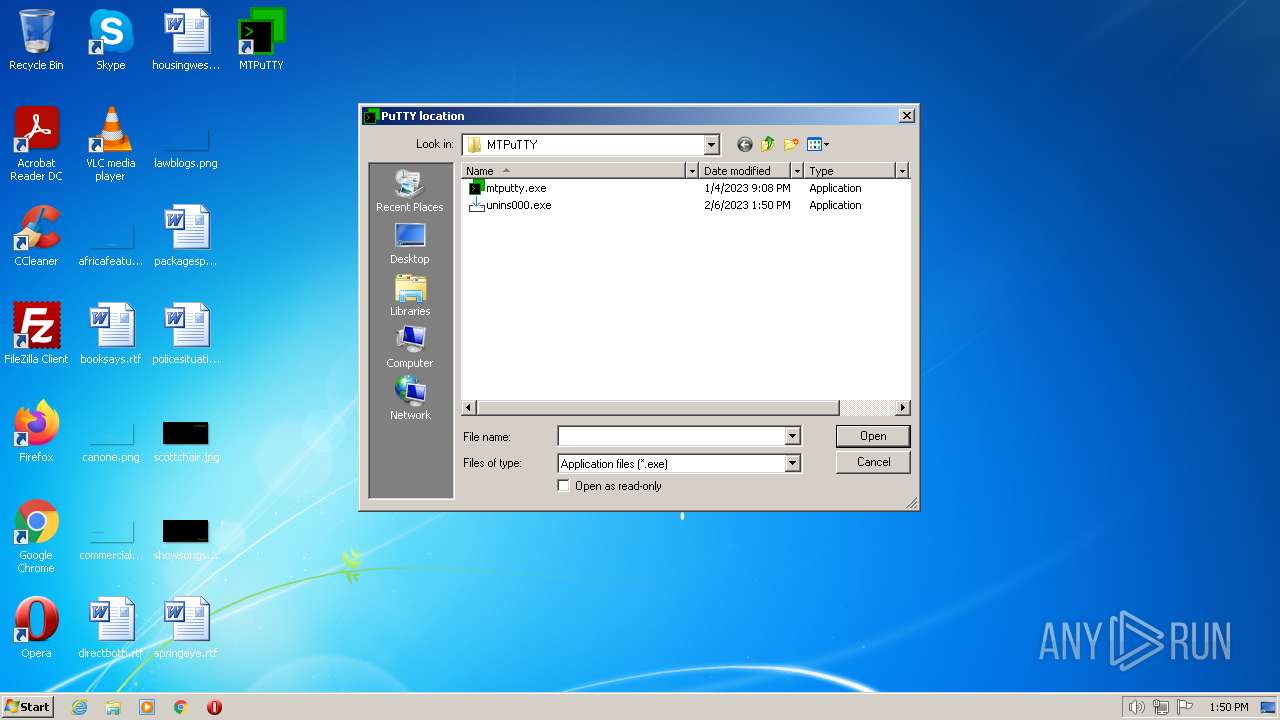Image resolution: width=1280 pixels, height=720 pixels.
Task: Sort files by Date modified header
Action: click(x=745, y=171)
